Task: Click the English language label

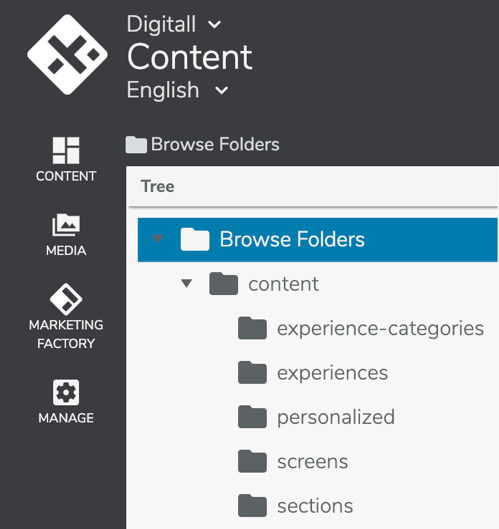Action: [x=163, y=90]
